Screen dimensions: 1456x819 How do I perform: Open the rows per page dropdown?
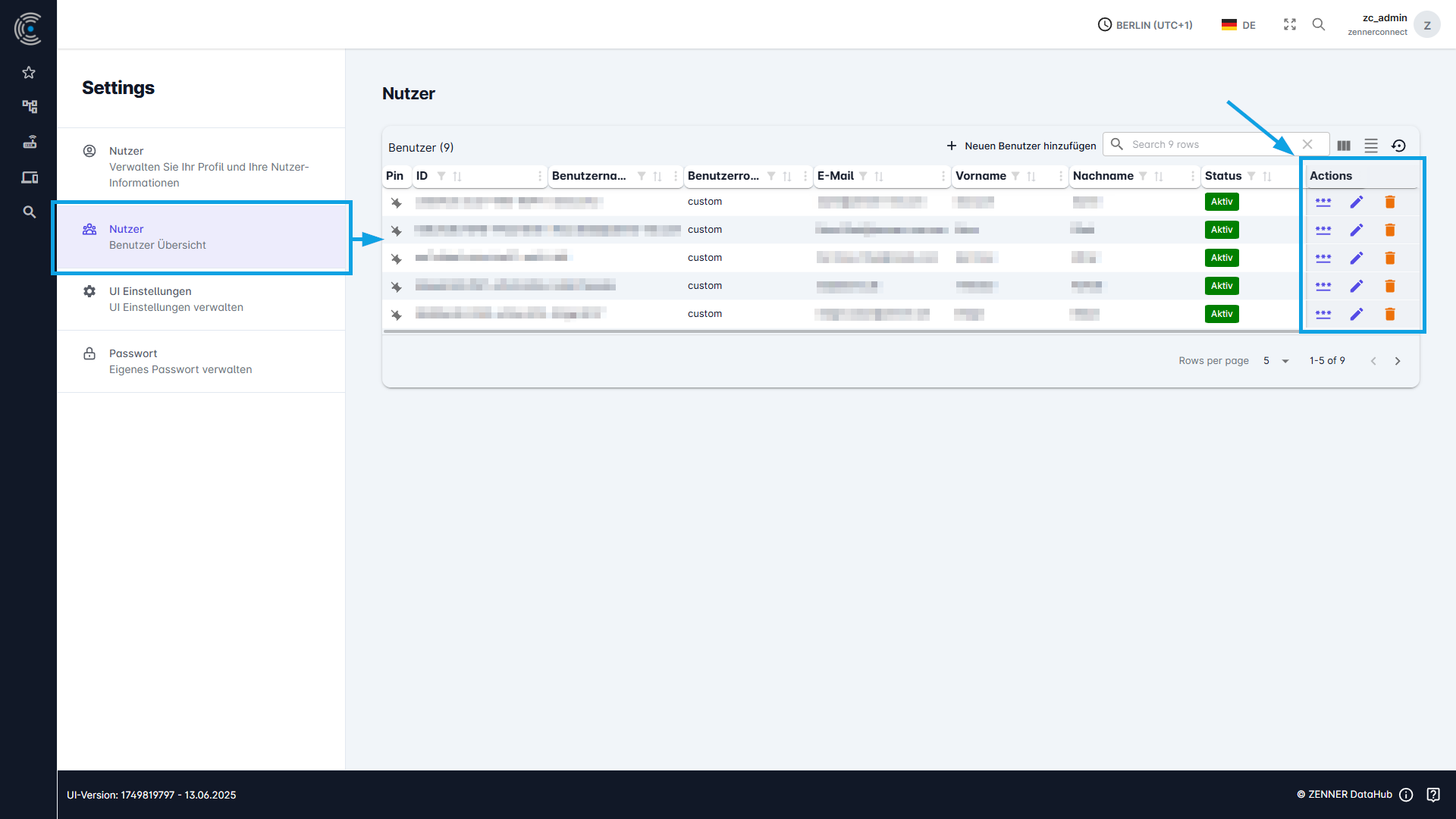click(1274, 361)
